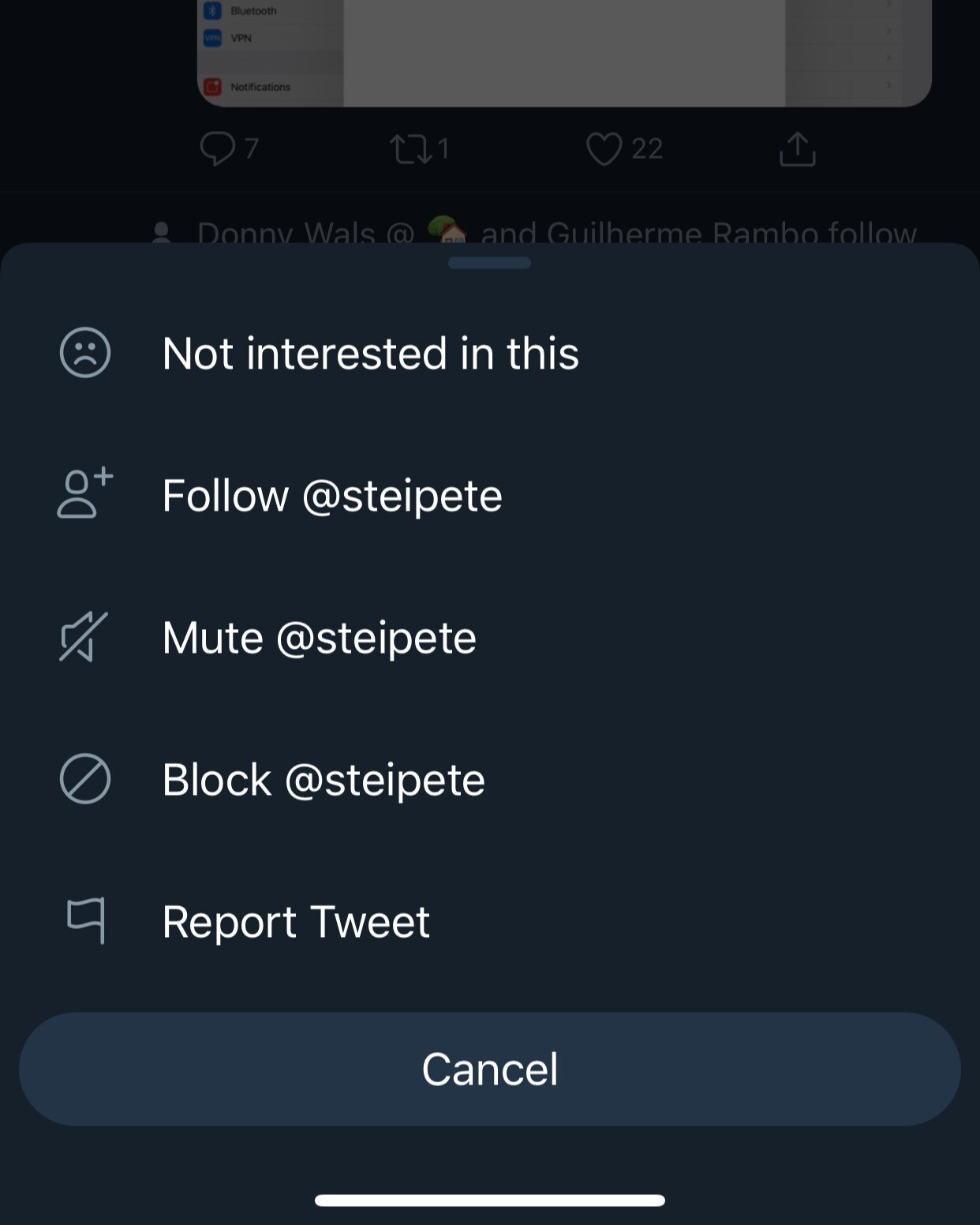Tap the person silhouette beside Donny Wals
This screenshot has height=1225, width=980.
[x=162, y=233]
